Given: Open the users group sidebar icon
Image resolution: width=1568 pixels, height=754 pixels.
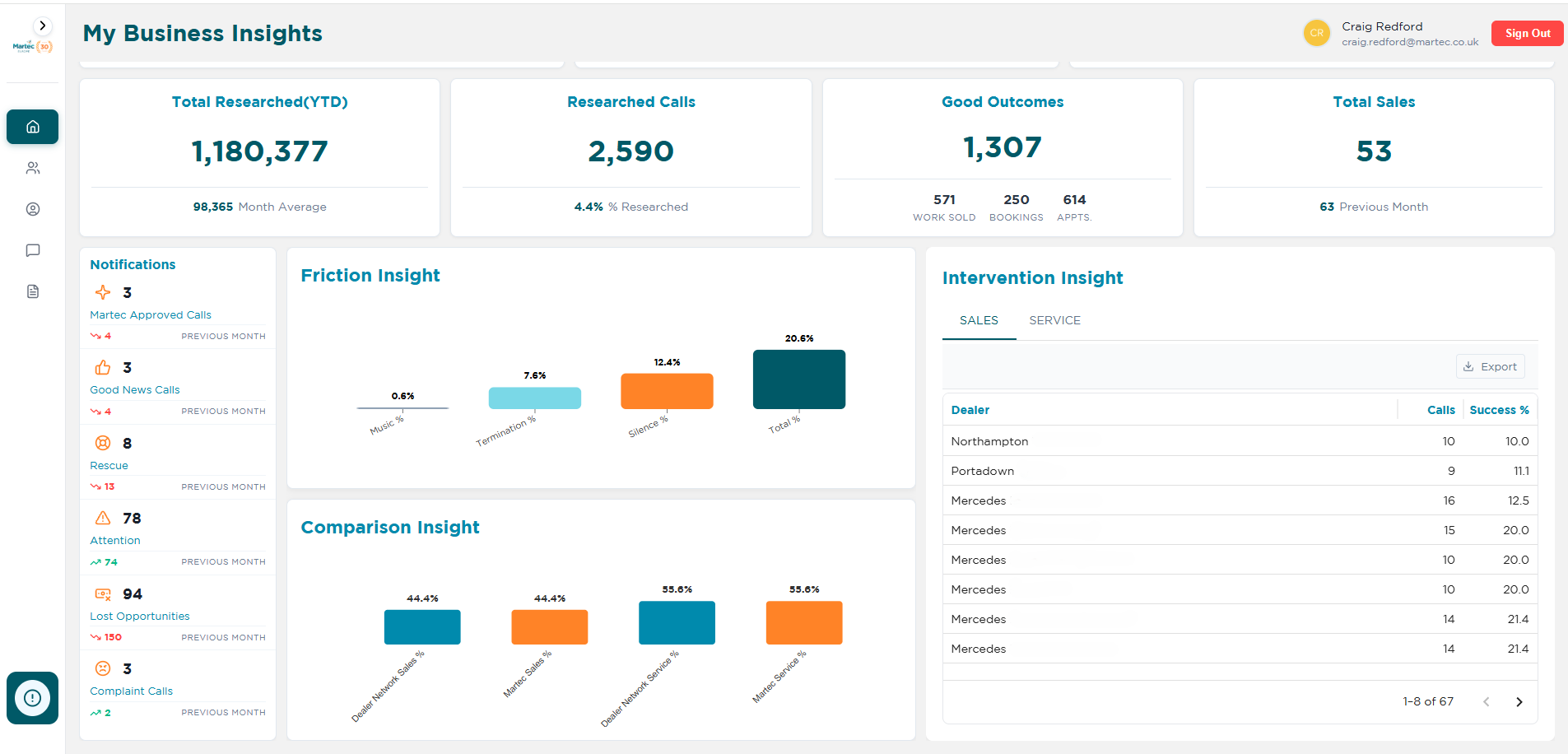Looking at the screenshot, I should [x=33, y=168].
